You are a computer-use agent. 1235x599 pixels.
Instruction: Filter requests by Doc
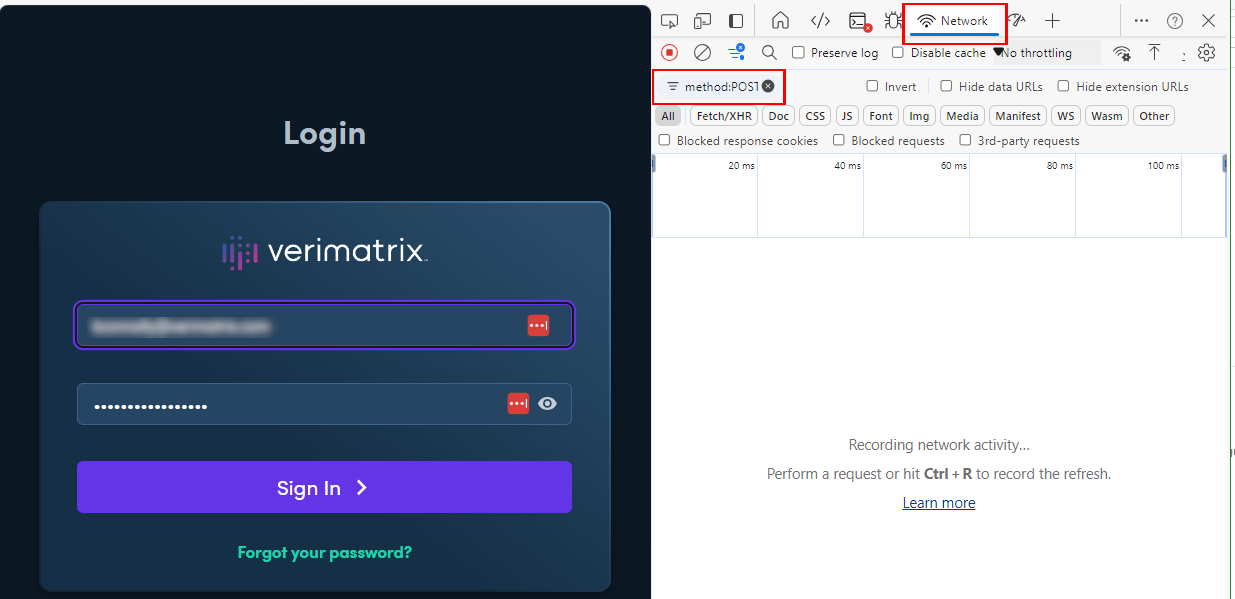pos(779,116)
